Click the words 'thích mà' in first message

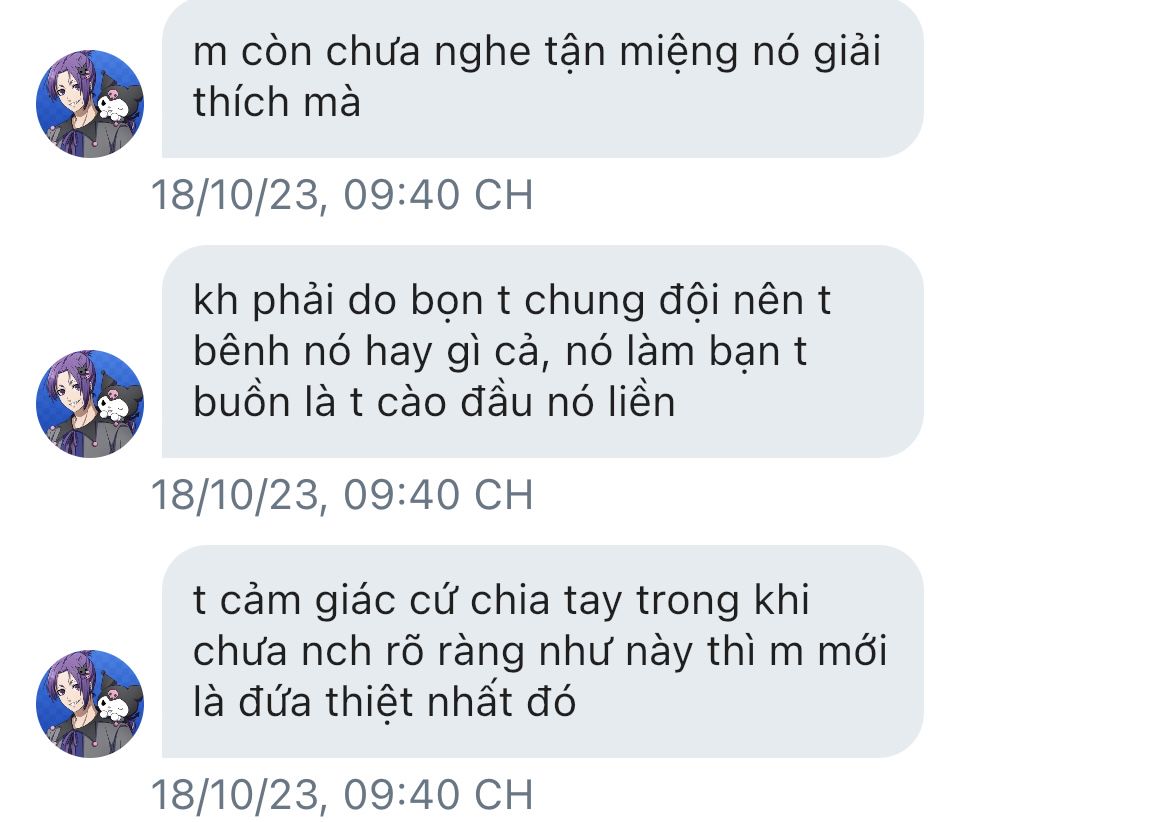click(277, 102)
